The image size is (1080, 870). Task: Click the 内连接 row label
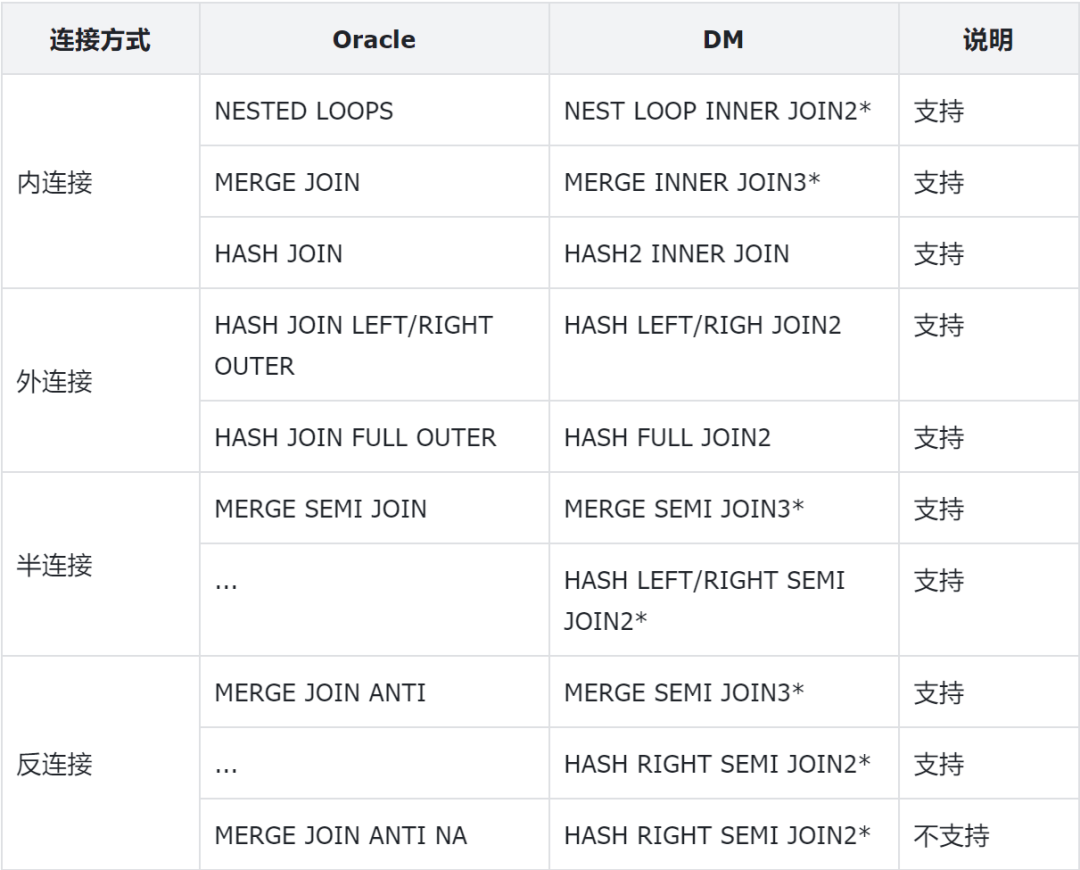click(55, 182)
